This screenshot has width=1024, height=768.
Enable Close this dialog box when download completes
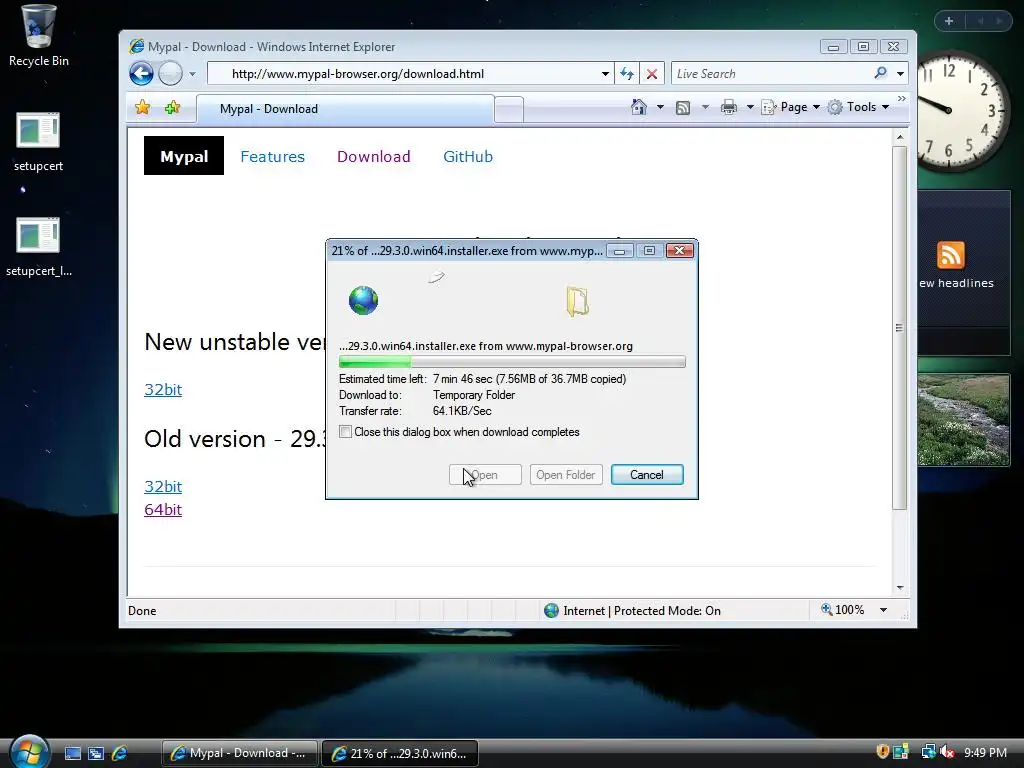tap(345, 432)
